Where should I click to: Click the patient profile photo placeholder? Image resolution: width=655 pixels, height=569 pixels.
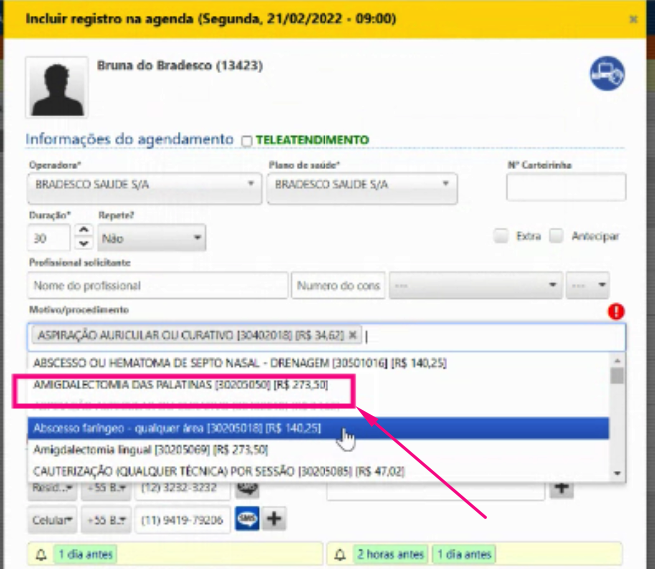coord(57,87)
